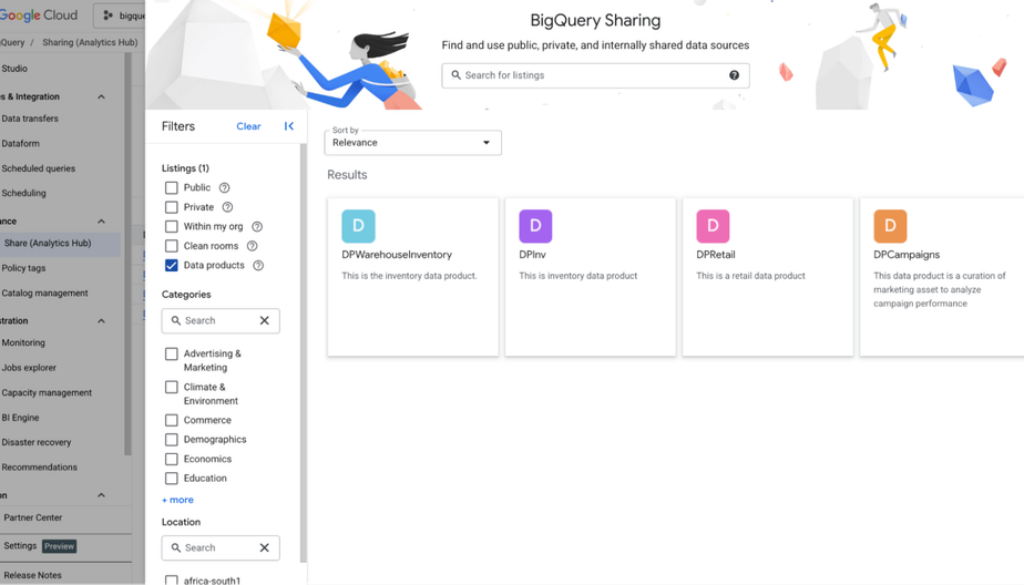This screenshot has height=585, width=1024.
Task: Click the Clear filters link
Action: pos(248,127)
